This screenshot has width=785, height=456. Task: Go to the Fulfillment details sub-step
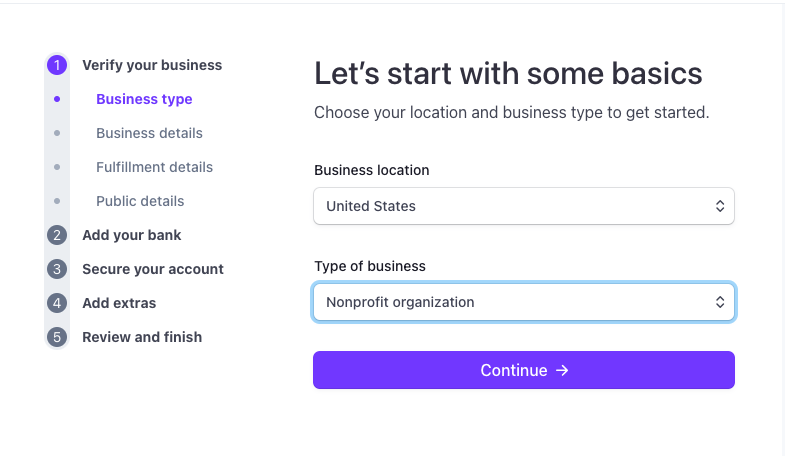pyautogui.click(x=154, y=167)
